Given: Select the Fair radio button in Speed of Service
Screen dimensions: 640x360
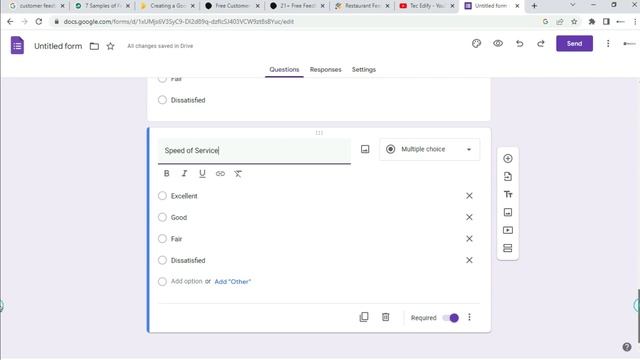Looking at the screenshot, I should [x=162, y=239].
